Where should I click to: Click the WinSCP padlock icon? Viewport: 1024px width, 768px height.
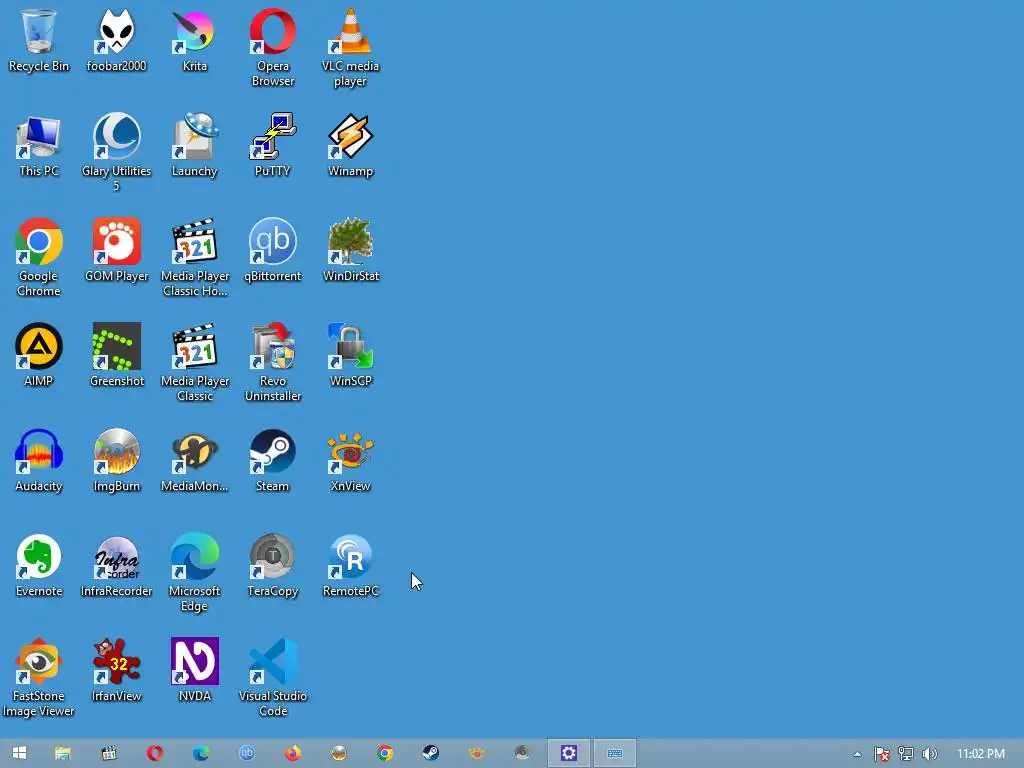coord(351,355)
